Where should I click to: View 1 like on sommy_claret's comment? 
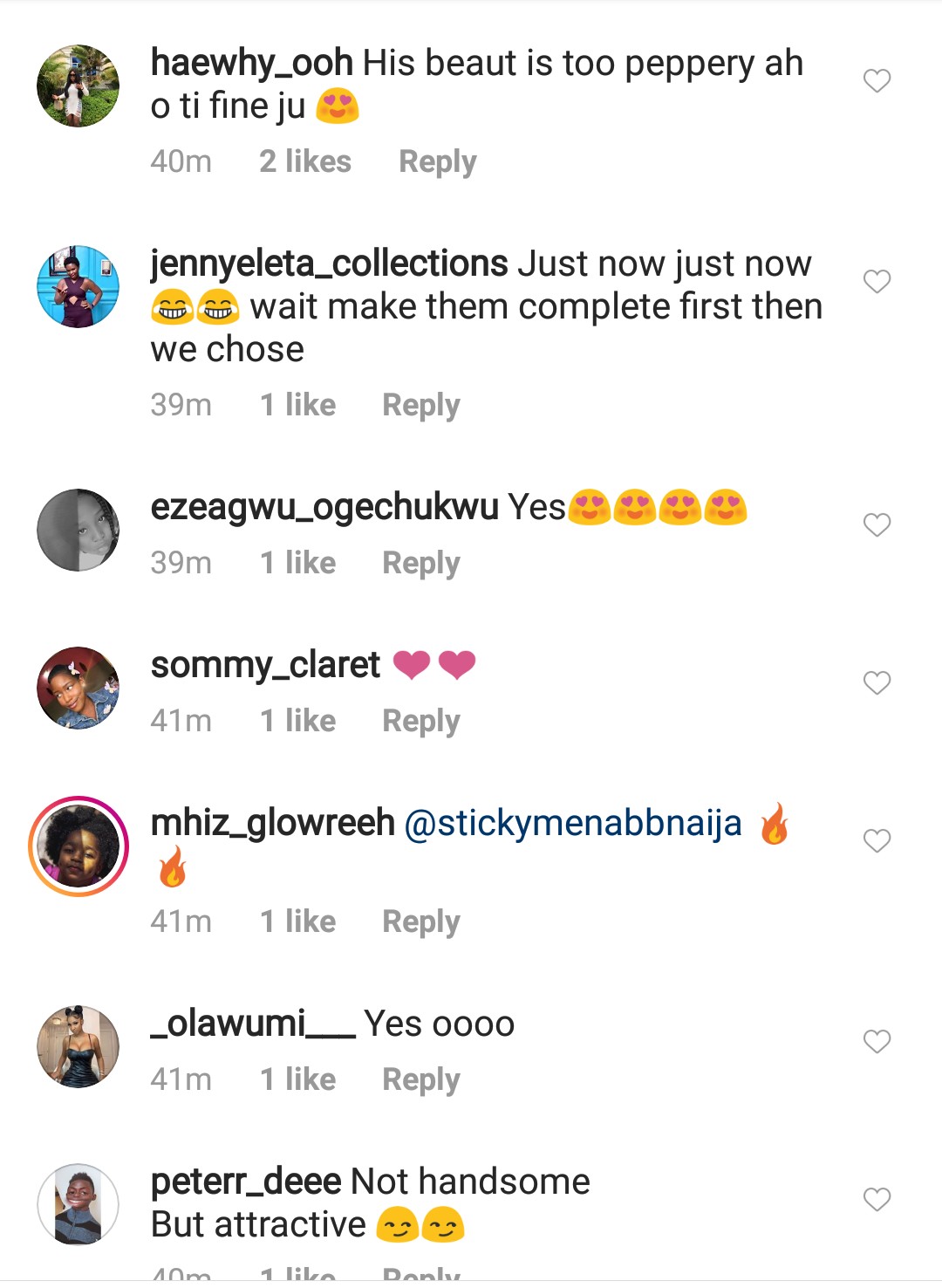pyautogui.click(x=297, y=722)
